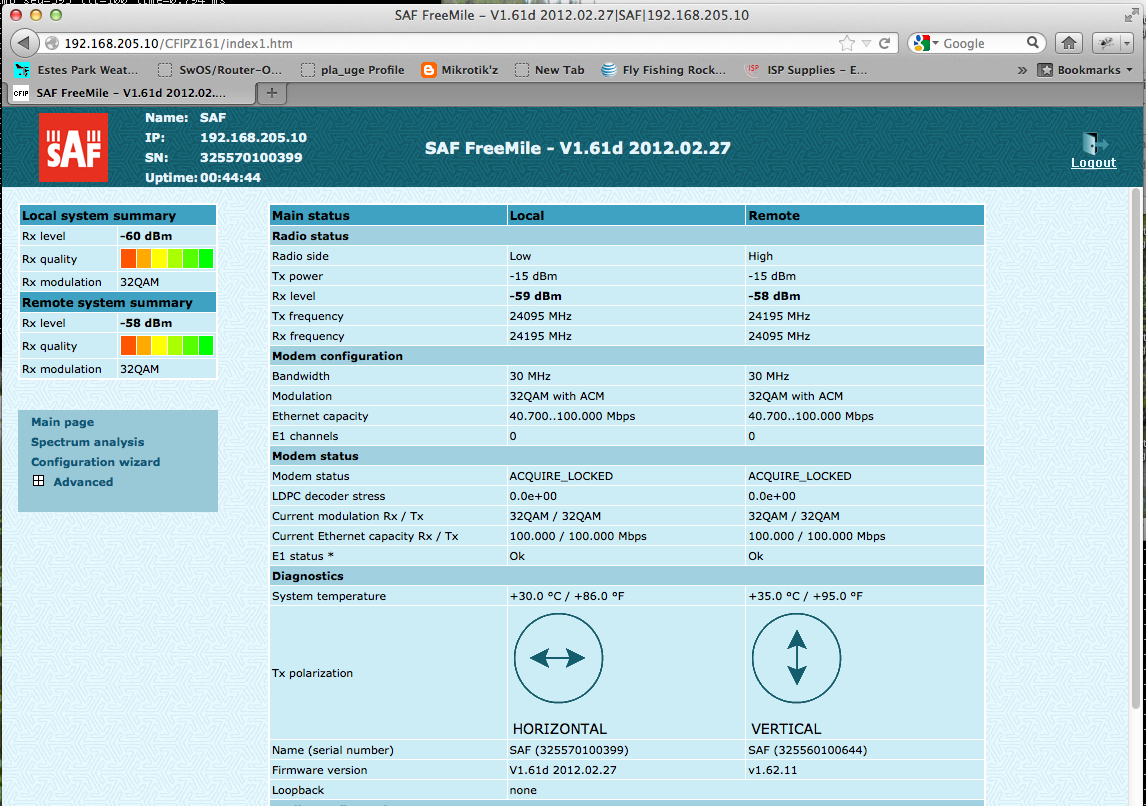Click the Uptime 00:44:44 text
Screen dimensions: 1146x806
[x=202, y=178]
